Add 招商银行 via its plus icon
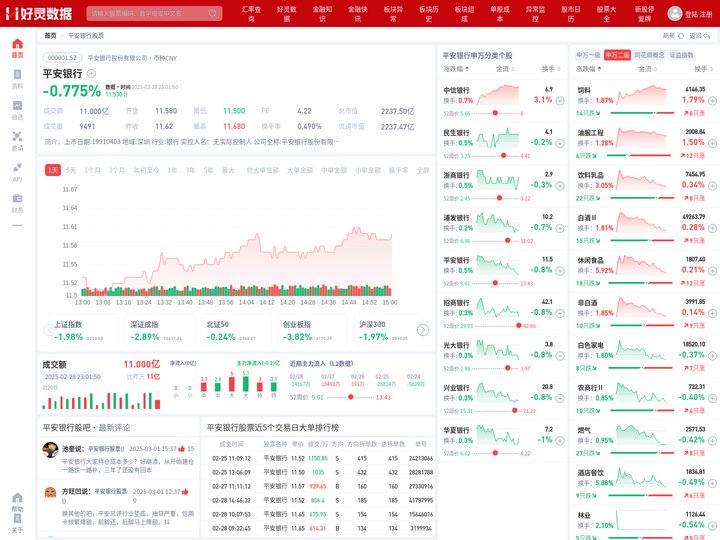Image resolution: width=720 pixels, height=540 pixels. [560, 313]
